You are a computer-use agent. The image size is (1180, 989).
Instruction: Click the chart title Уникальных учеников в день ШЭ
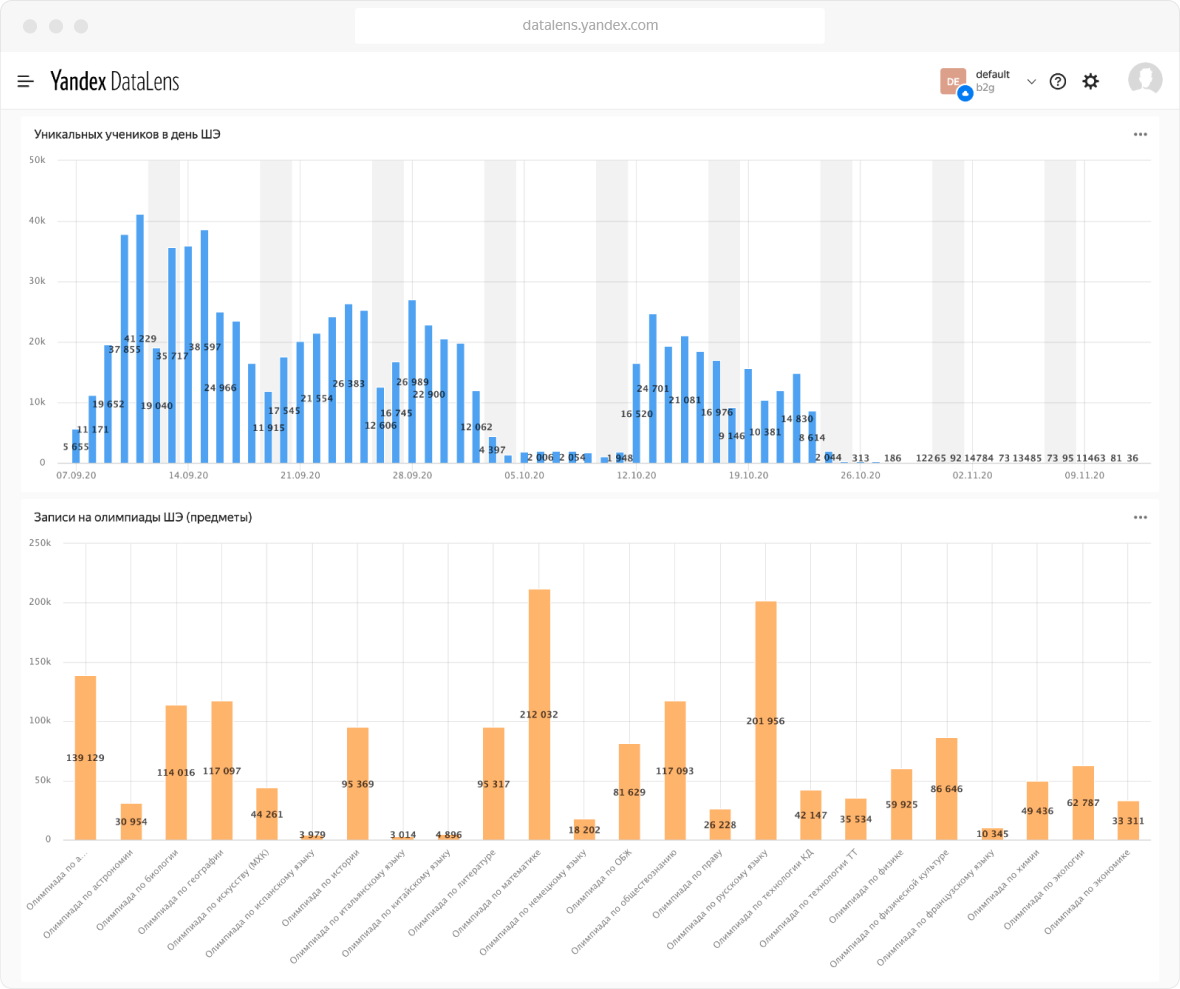coord(127,134)
